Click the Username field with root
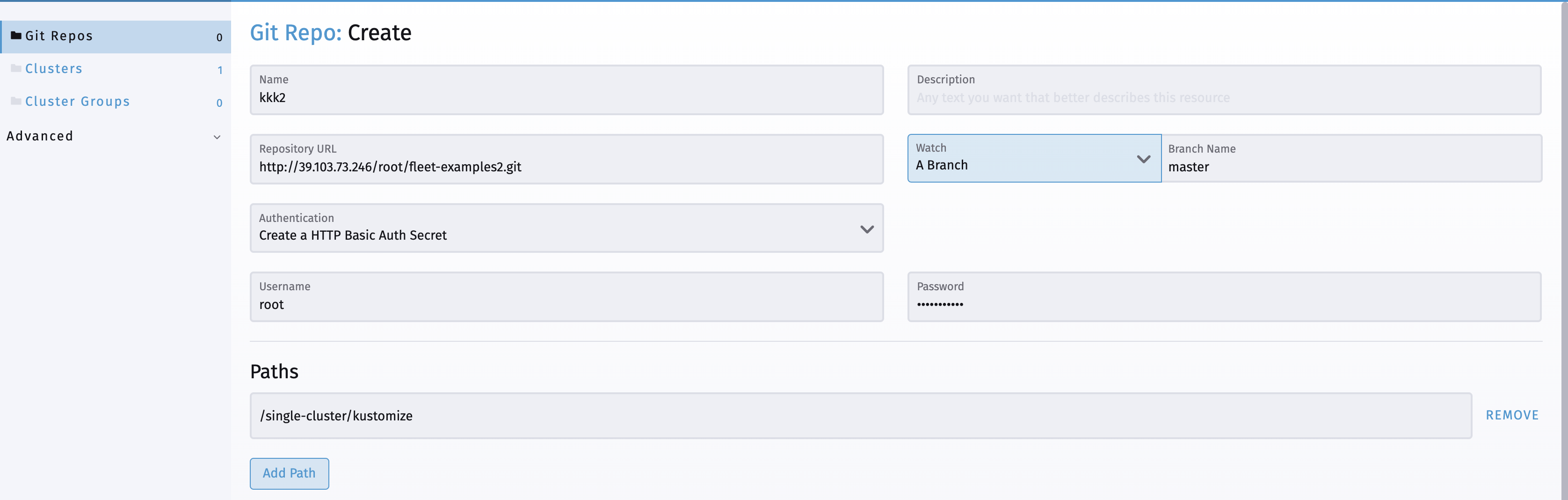This screenshot has width=1568, height=500. pyautogui.click(x=566, y=297)
